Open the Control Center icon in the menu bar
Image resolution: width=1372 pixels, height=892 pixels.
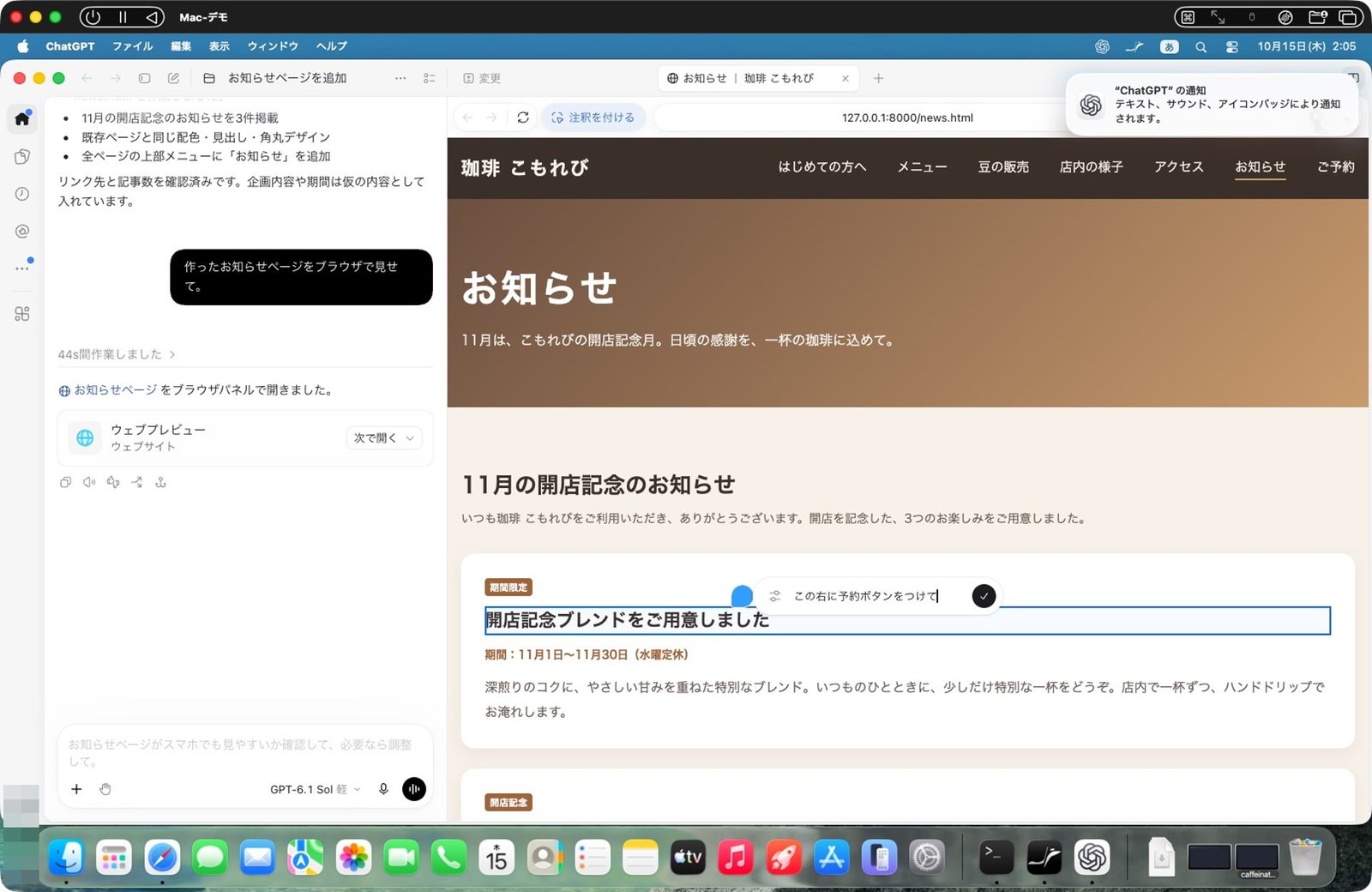coord(1232,46)
